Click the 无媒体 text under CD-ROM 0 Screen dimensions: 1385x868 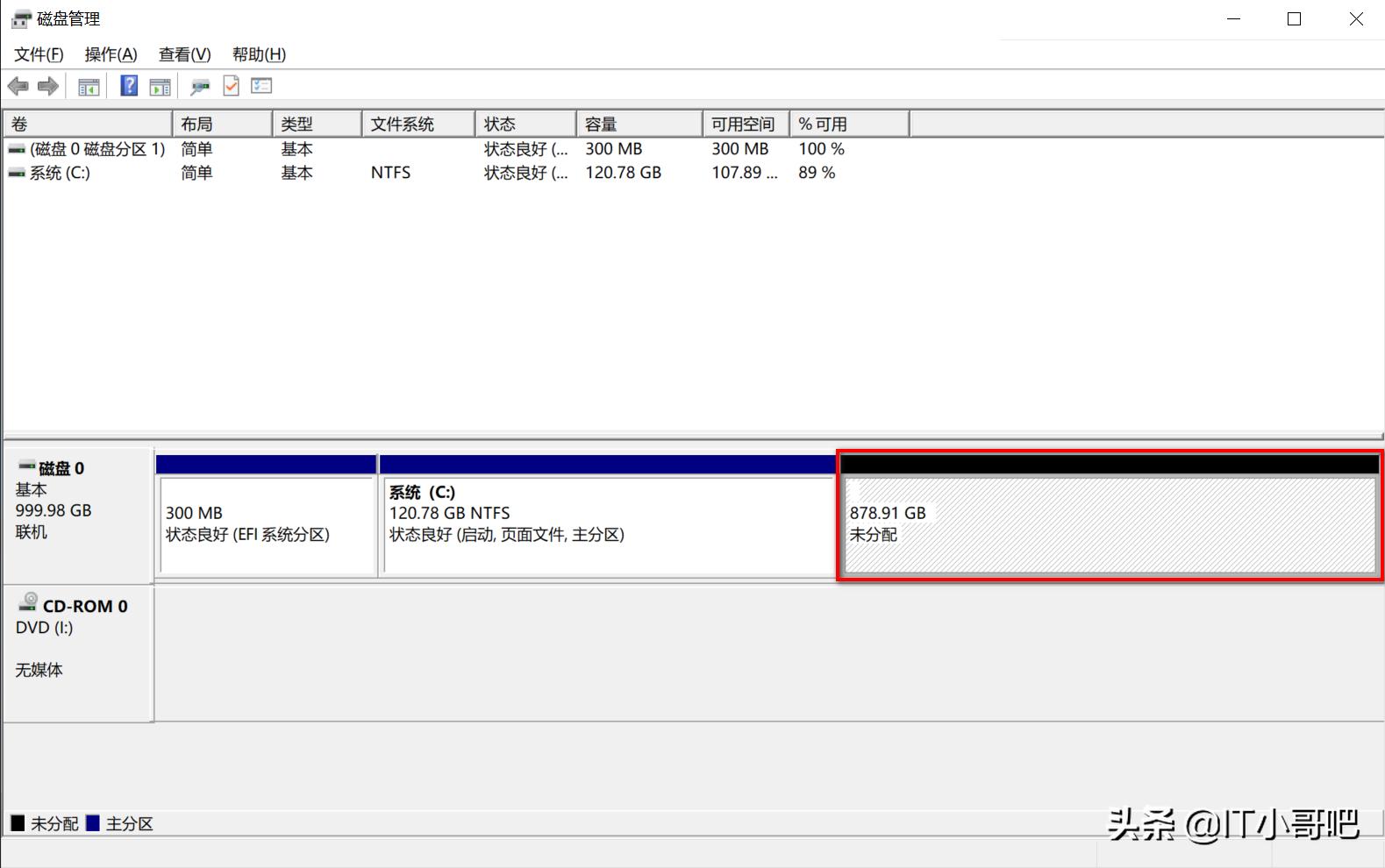coord(39,670)
